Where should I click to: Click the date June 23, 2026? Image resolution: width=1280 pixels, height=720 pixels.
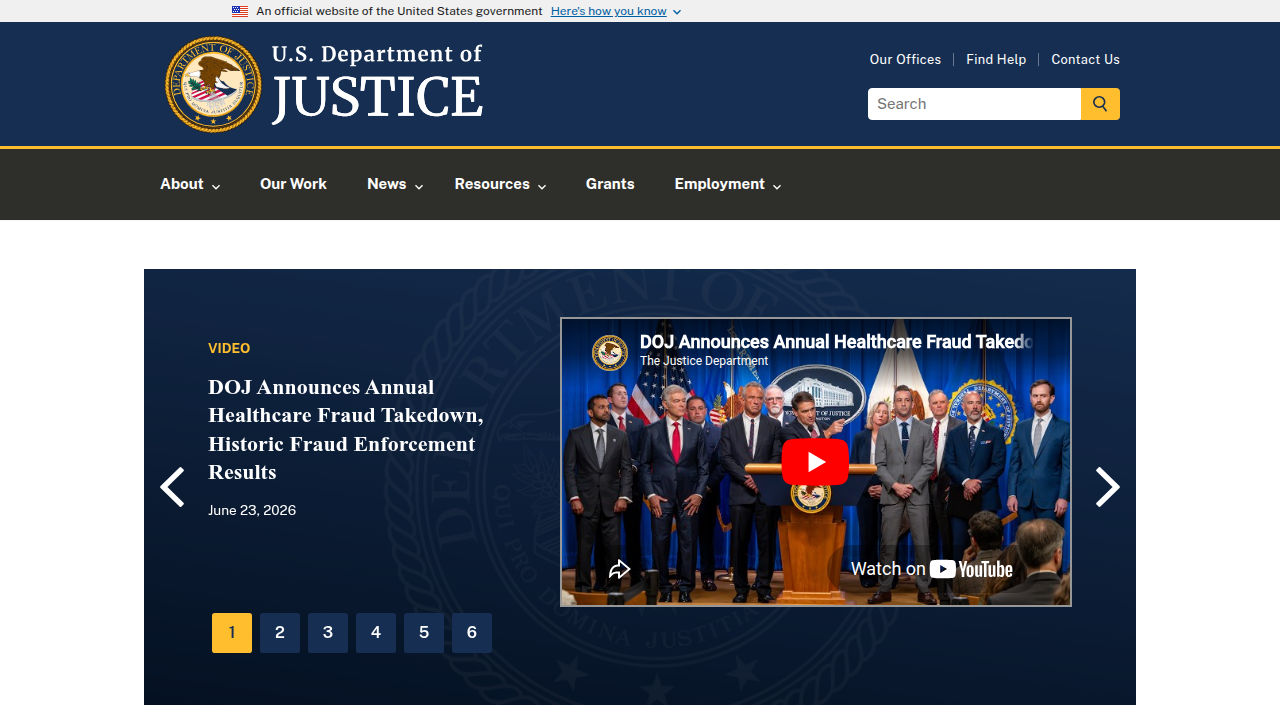pos(252,510)
